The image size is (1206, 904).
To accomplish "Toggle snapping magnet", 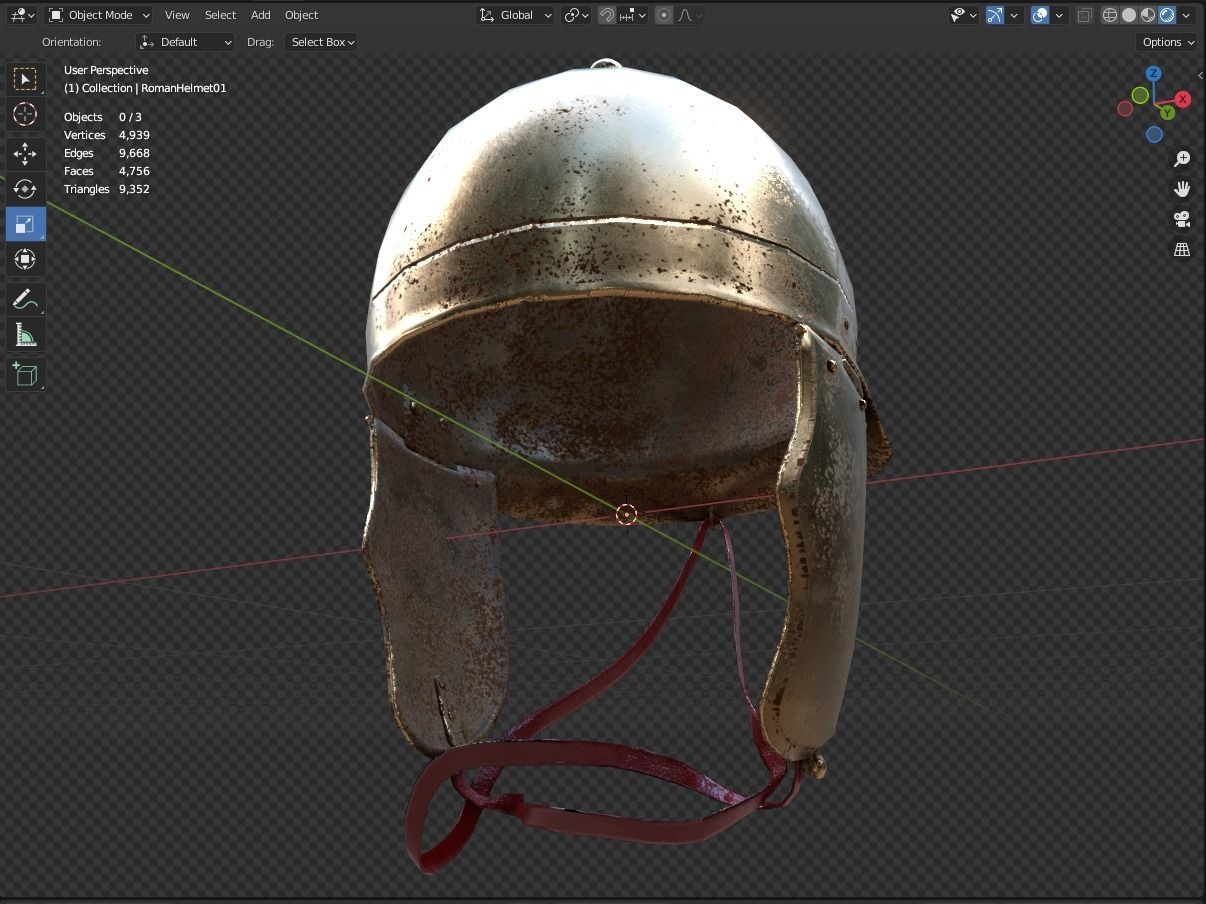I will 607,15.
